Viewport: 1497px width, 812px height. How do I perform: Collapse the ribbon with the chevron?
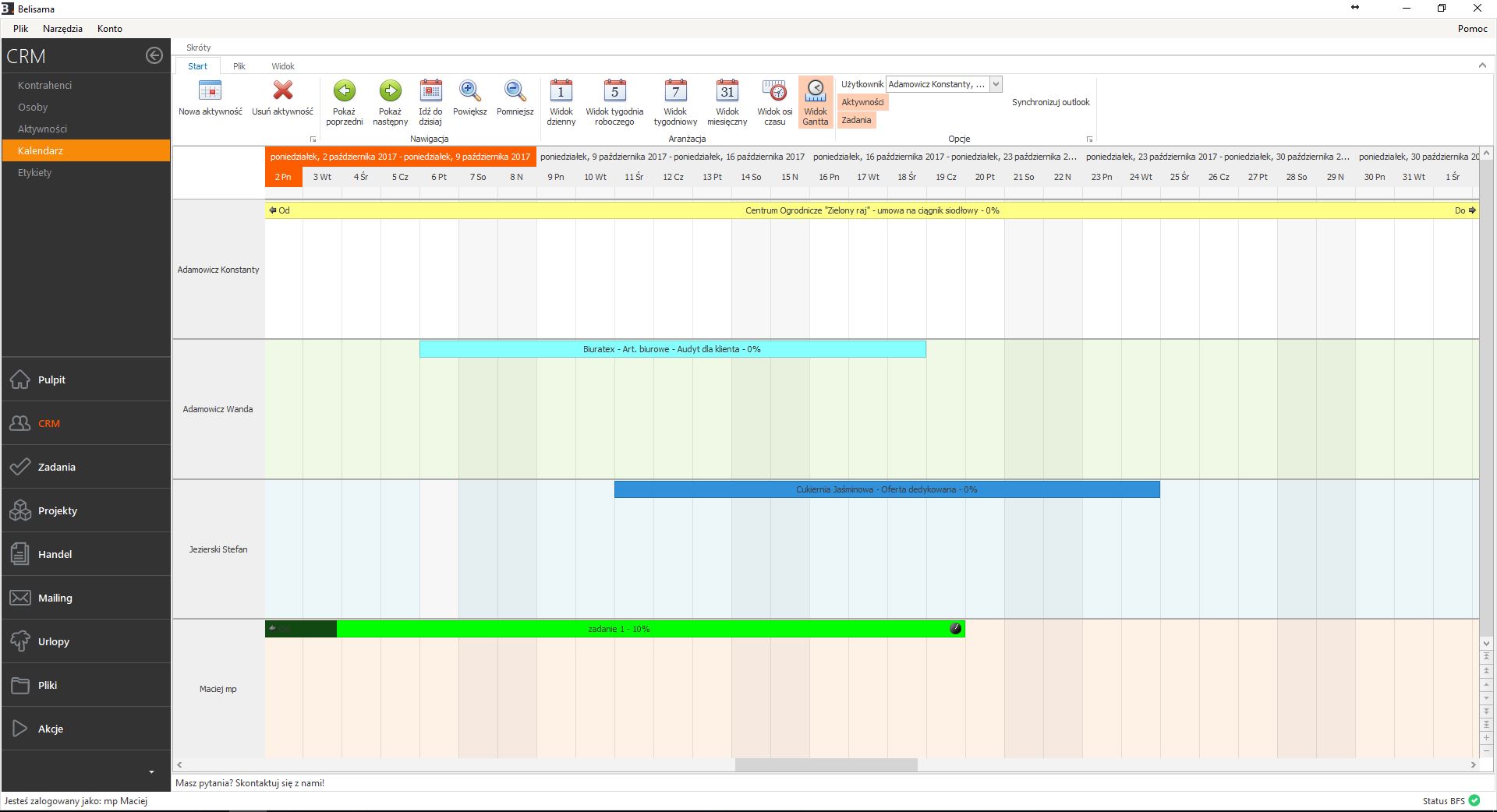pos(1482,65)
